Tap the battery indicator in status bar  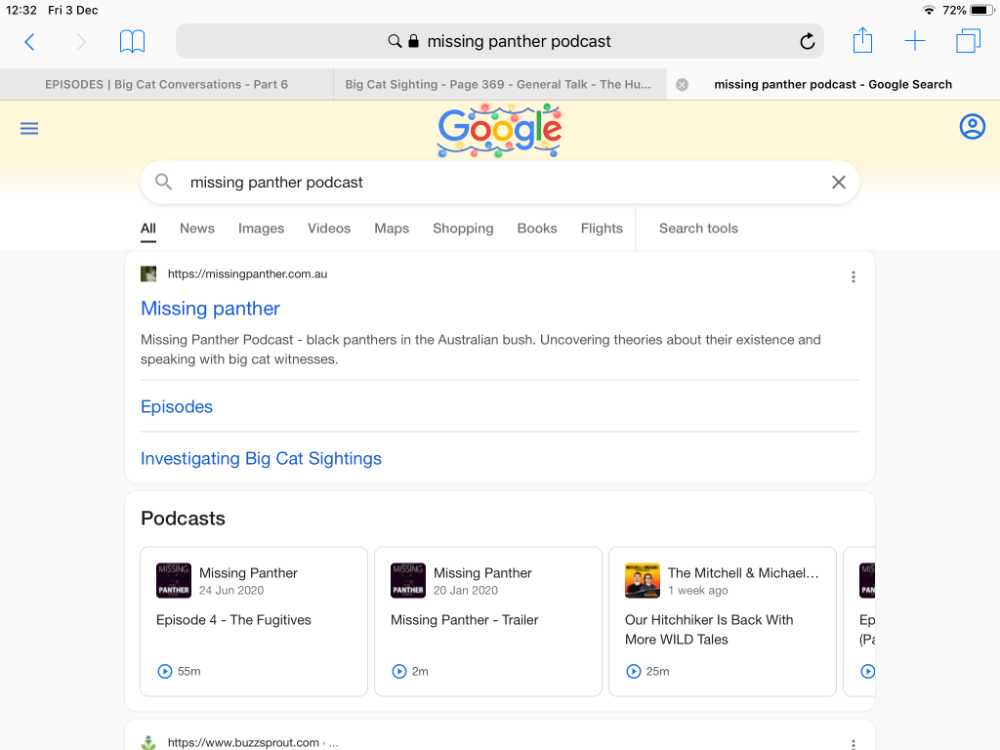point(982,10)
